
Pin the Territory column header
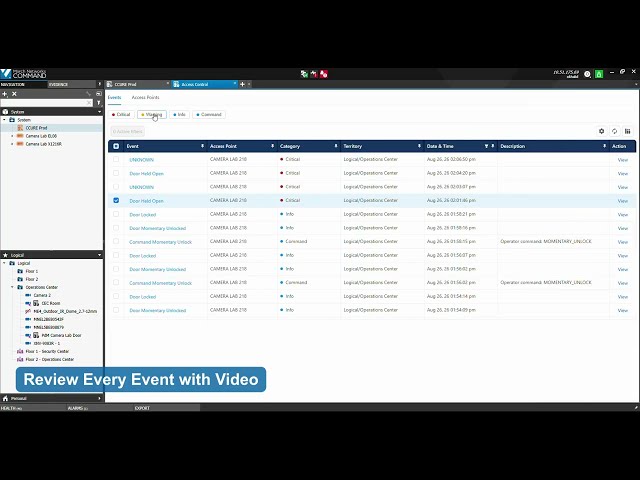pyautogui.click(x=419, y=146)
